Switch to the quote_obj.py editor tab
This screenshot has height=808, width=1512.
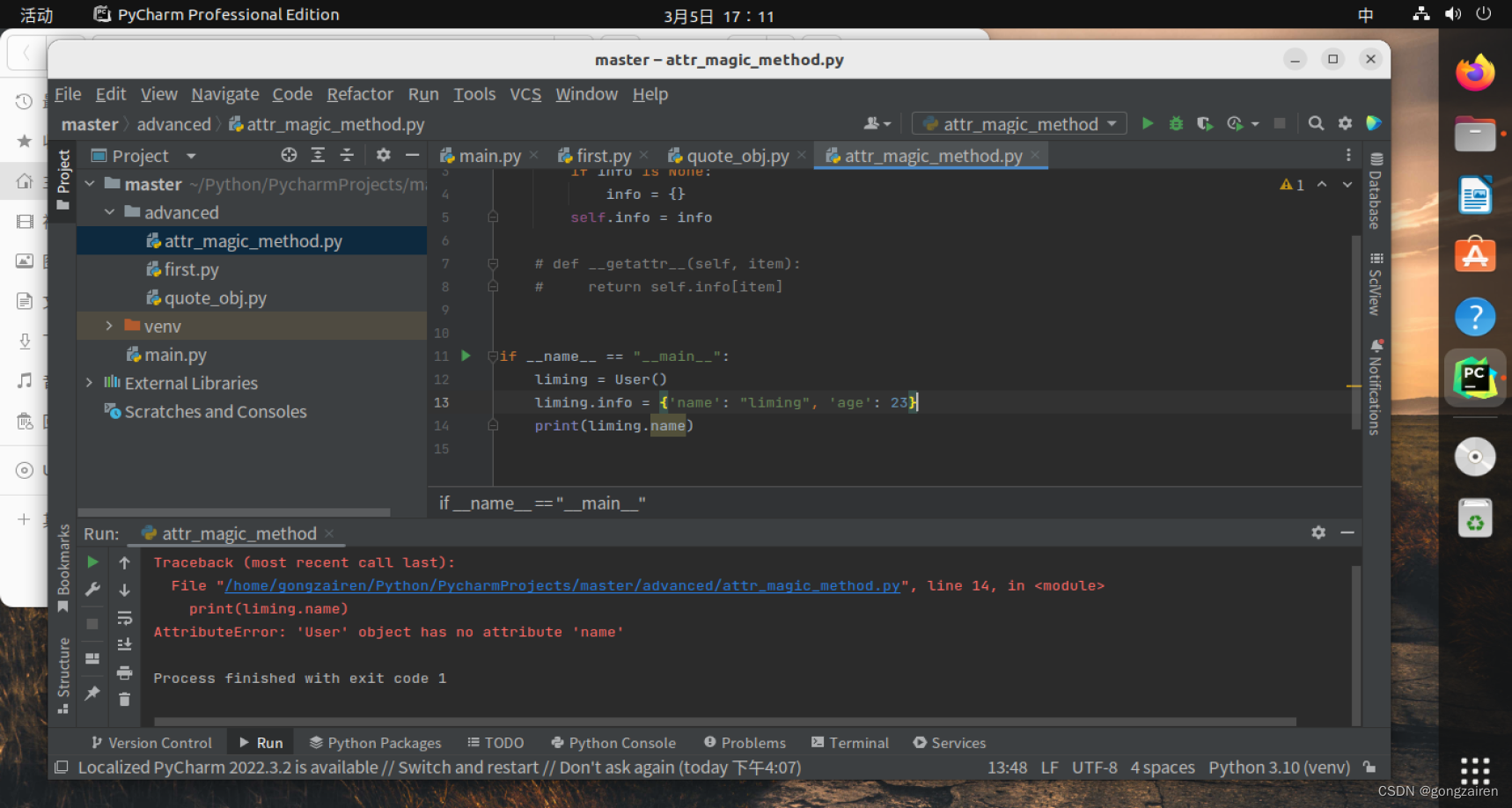click(738, 155)
